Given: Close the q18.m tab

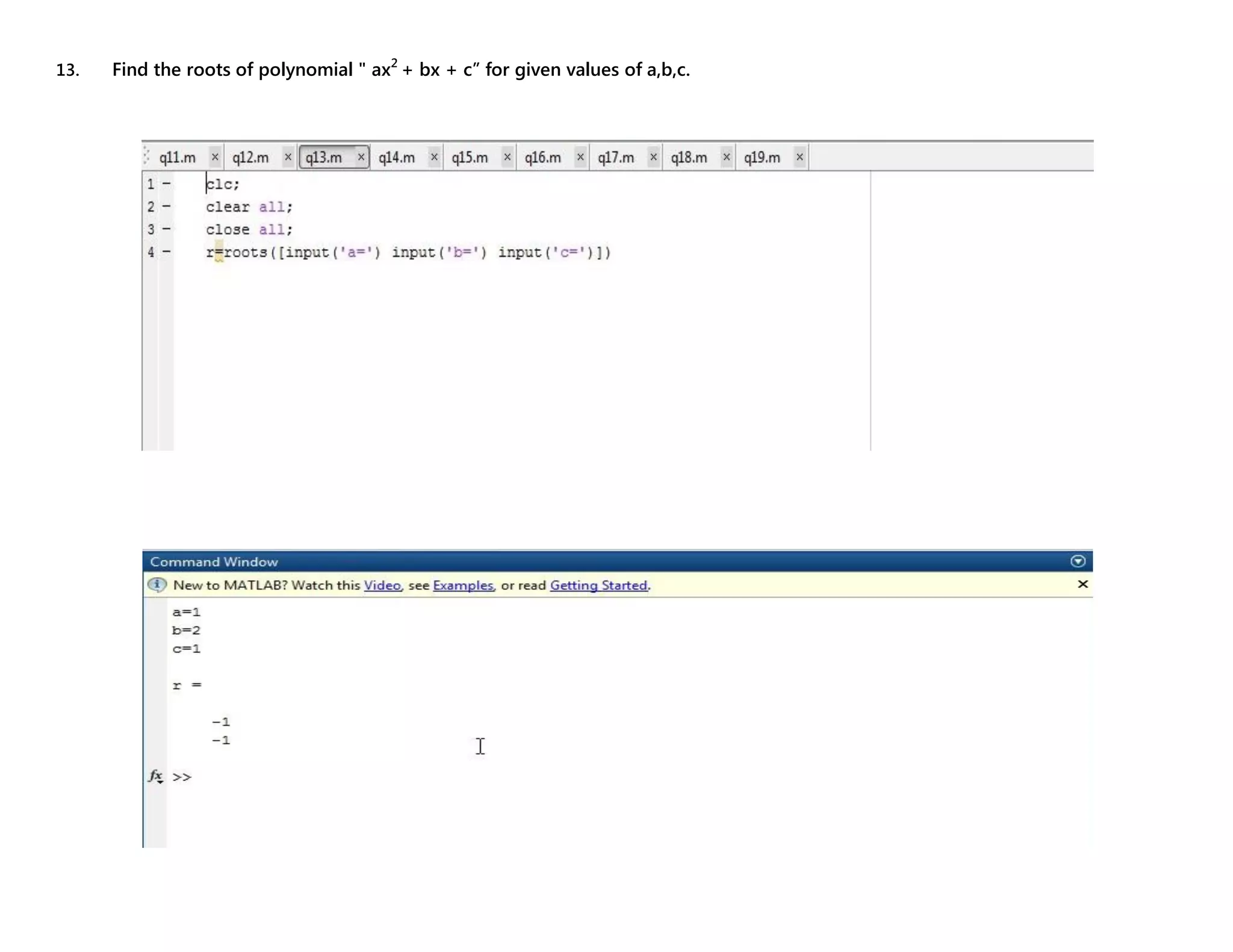Looking at the screenshot, I should tap(727, 157).
